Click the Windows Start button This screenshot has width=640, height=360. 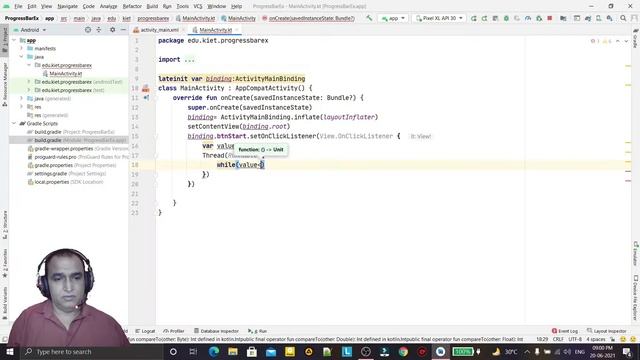pos(9,351)
